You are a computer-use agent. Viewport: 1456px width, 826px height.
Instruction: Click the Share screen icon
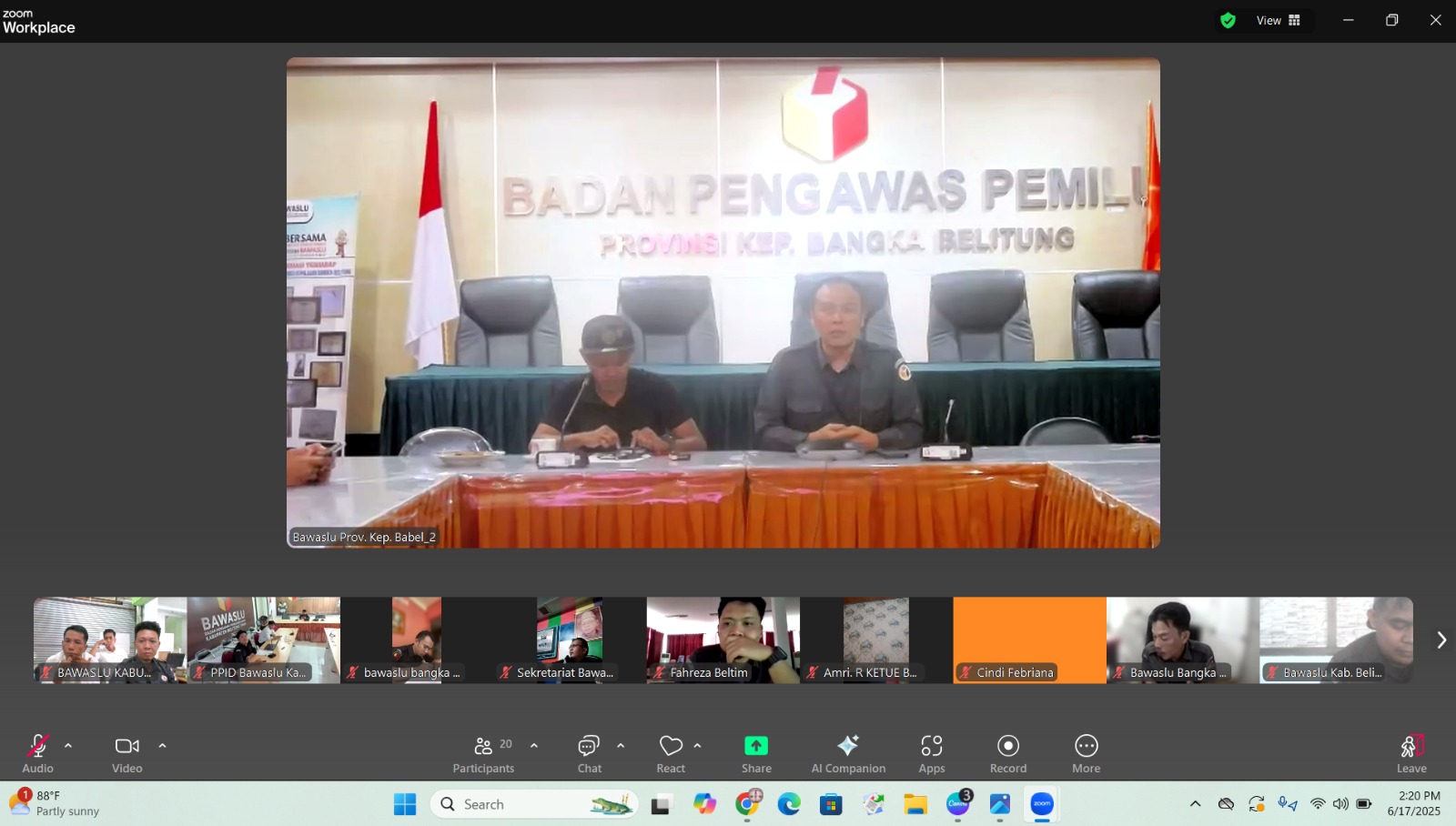coord(757,746)
